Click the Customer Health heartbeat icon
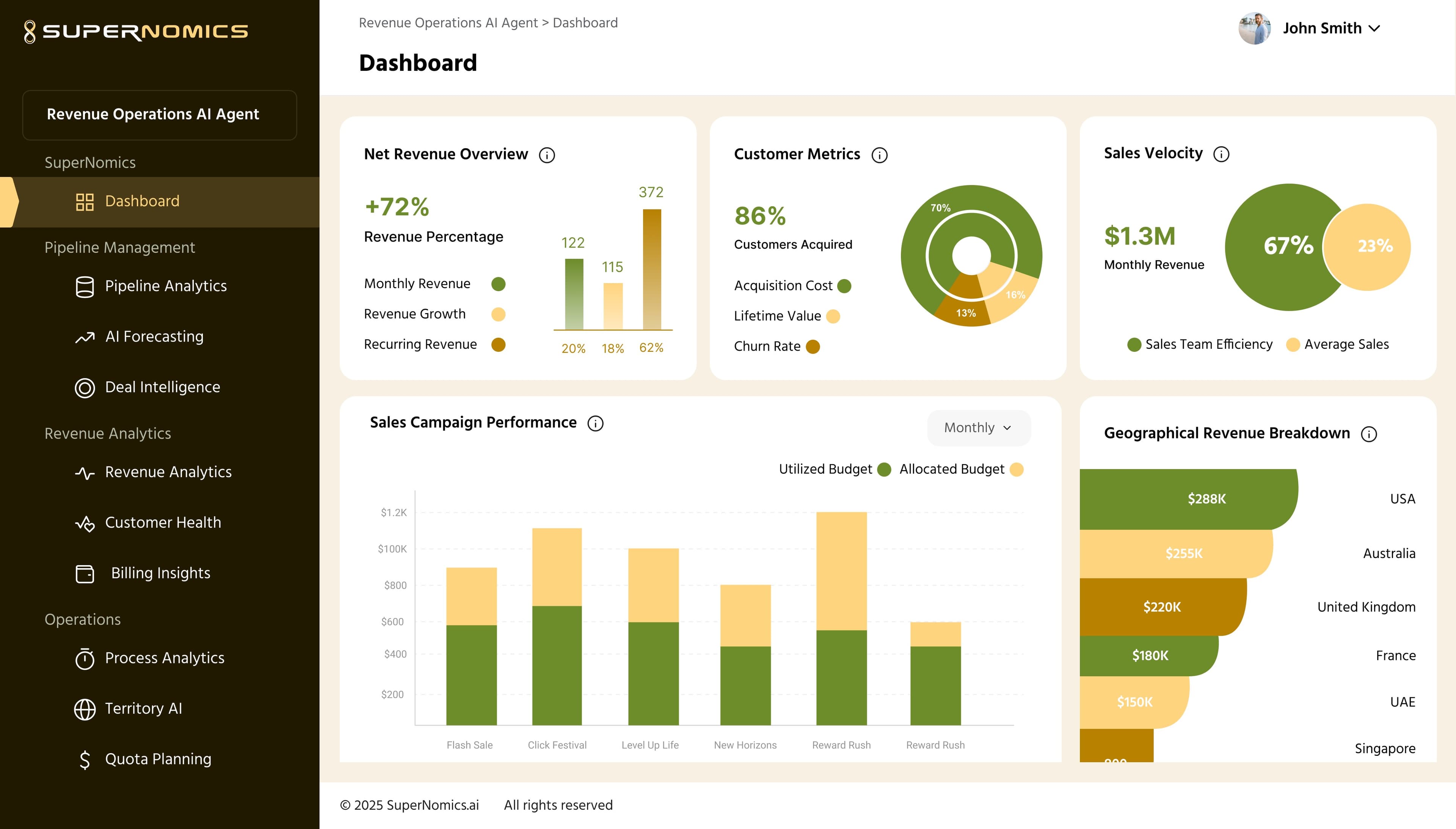 click(85, 523)
